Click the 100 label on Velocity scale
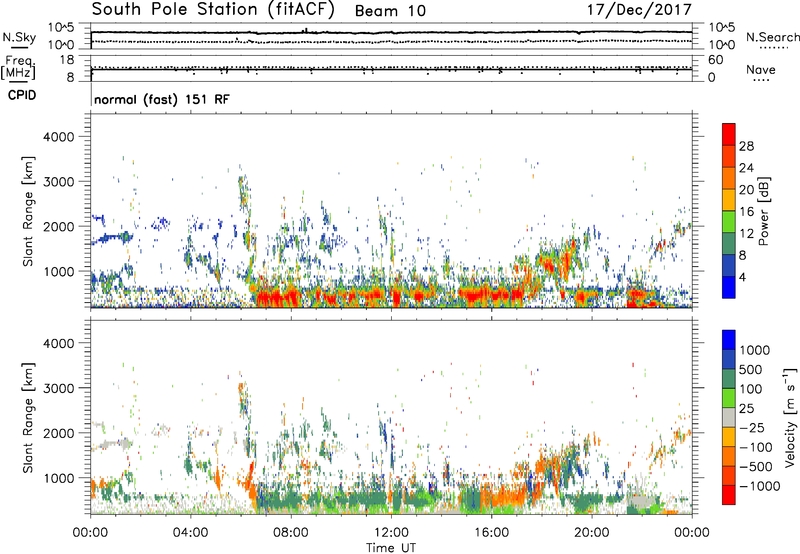800x554 pixels. tap(751, 389)
